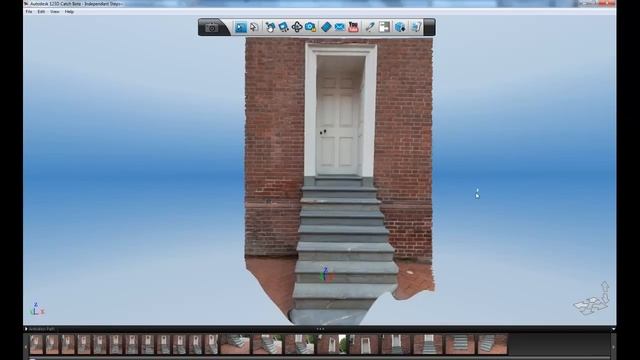Click the white and green panel layout icon

coord(384,27)
